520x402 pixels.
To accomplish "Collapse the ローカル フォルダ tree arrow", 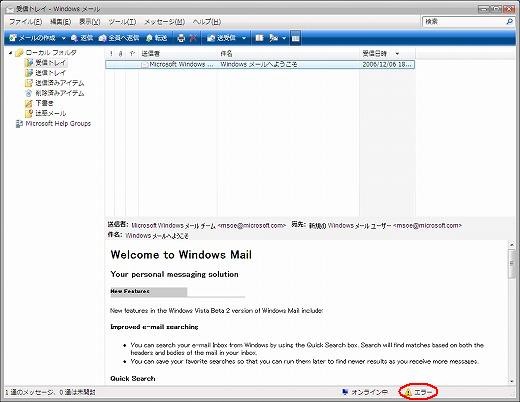I will tap(11, 53).
